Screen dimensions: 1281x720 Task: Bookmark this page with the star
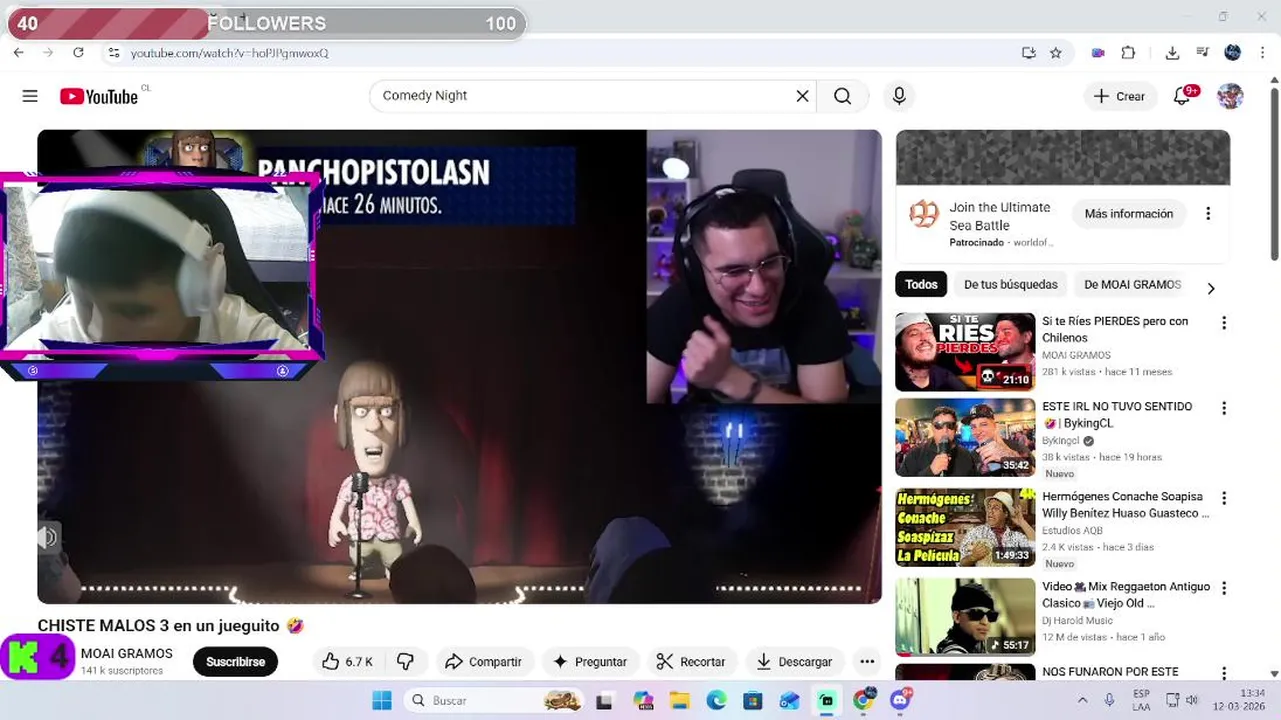(x=1055, y=53)
